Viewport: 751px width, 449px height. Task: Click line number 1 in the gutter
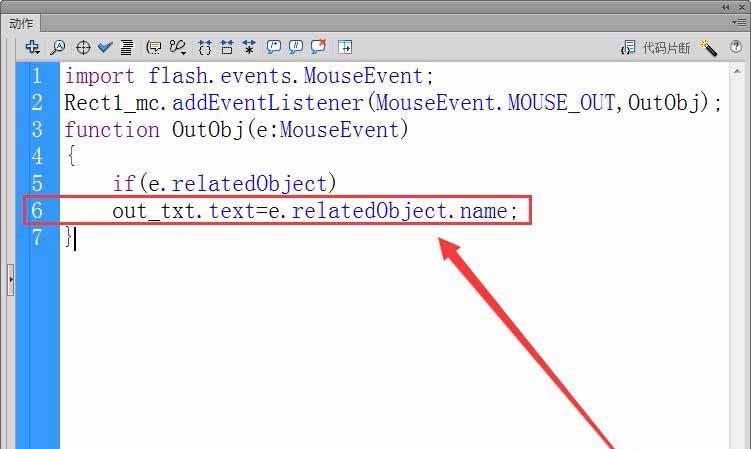[37, 76]
